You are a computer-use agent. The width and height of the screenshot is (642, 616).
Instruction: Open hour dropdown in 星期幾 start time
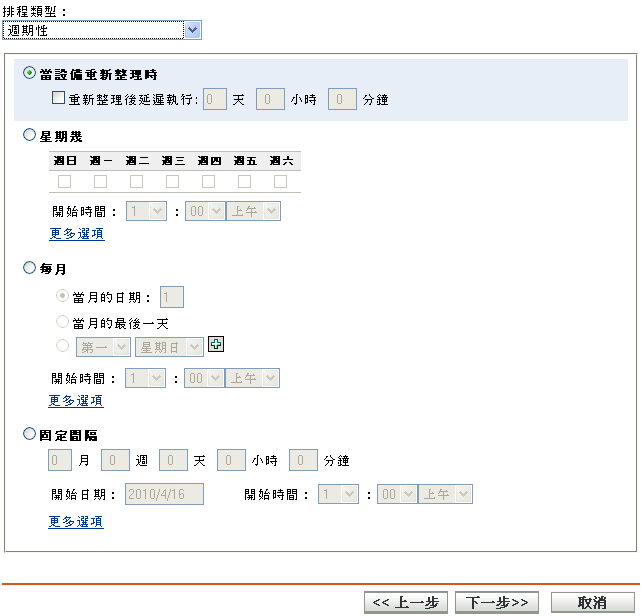click(x=147, y=211)
